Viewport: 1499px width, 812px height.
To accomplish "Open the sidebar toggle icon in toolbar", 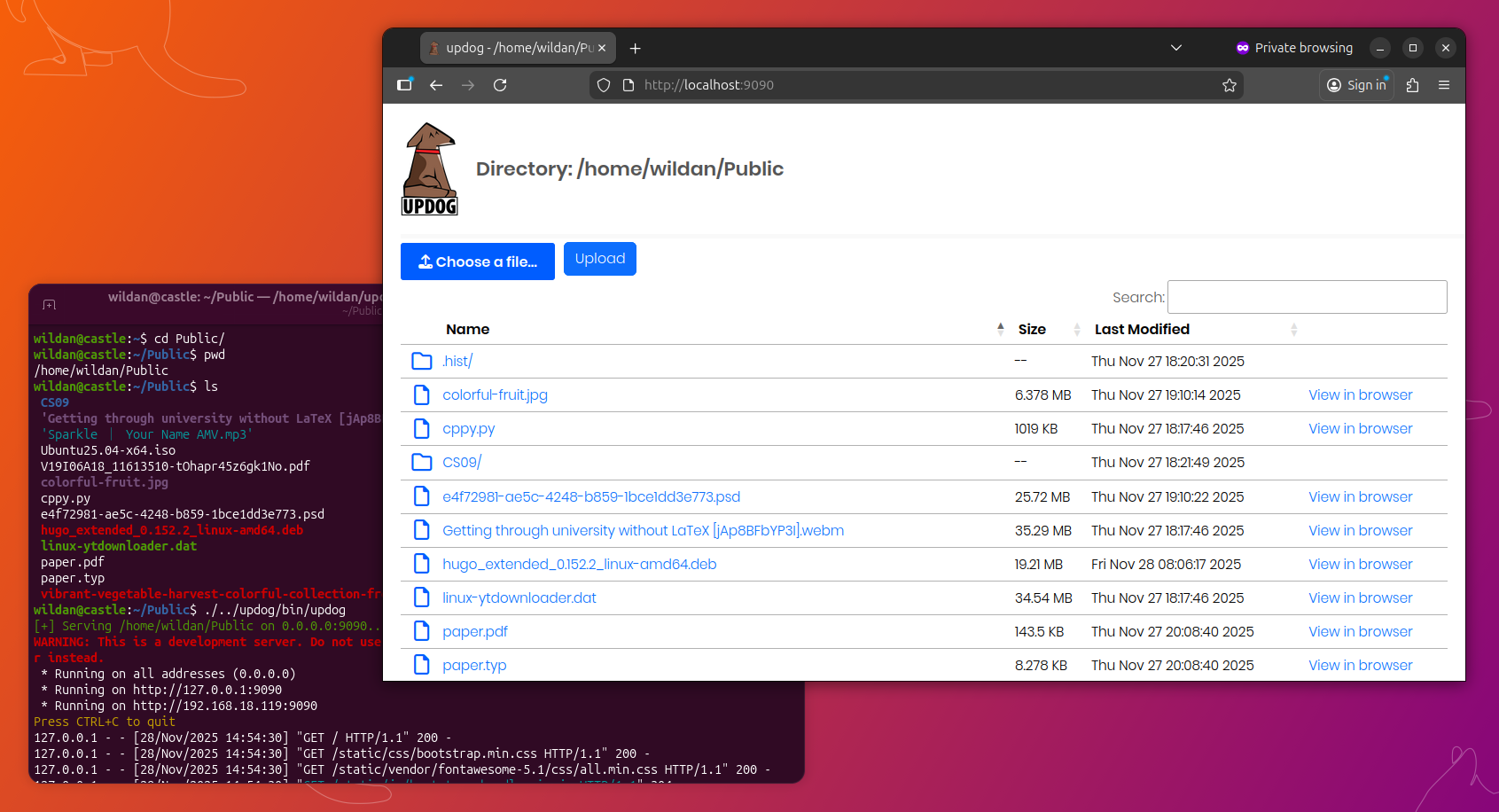I will 405,85.
